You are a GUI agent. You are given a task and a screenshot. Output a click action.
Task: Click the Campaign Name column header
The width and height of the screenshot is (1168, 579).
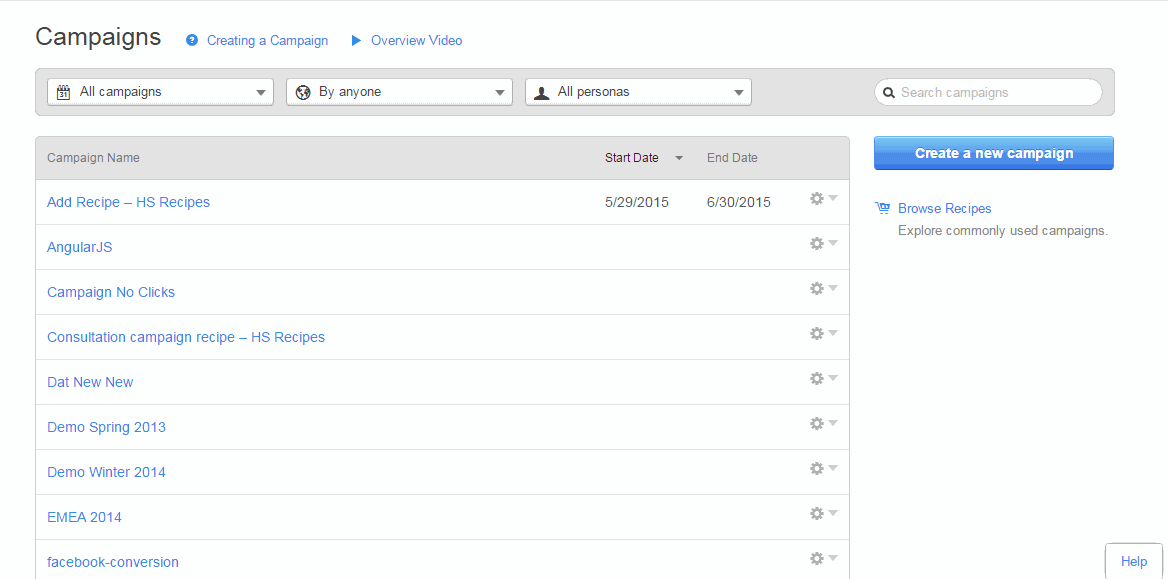tap(93, 158)
